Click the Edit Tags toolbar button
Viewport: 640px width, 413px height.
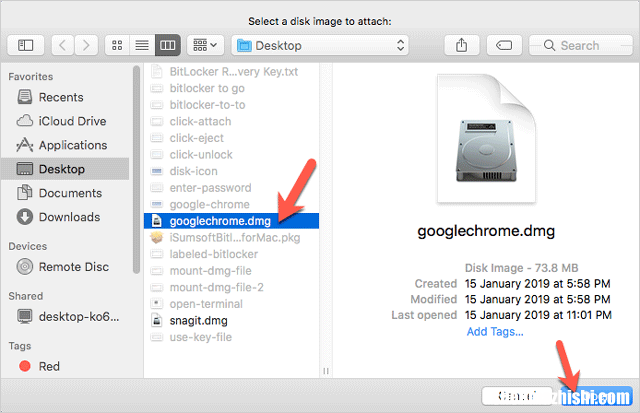tap(504, 45)
